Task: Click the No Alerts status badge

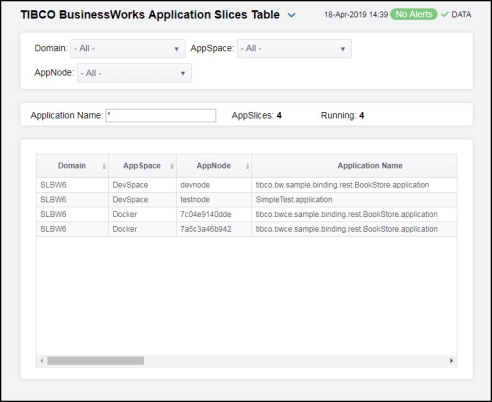Action: tap(414, 14)
